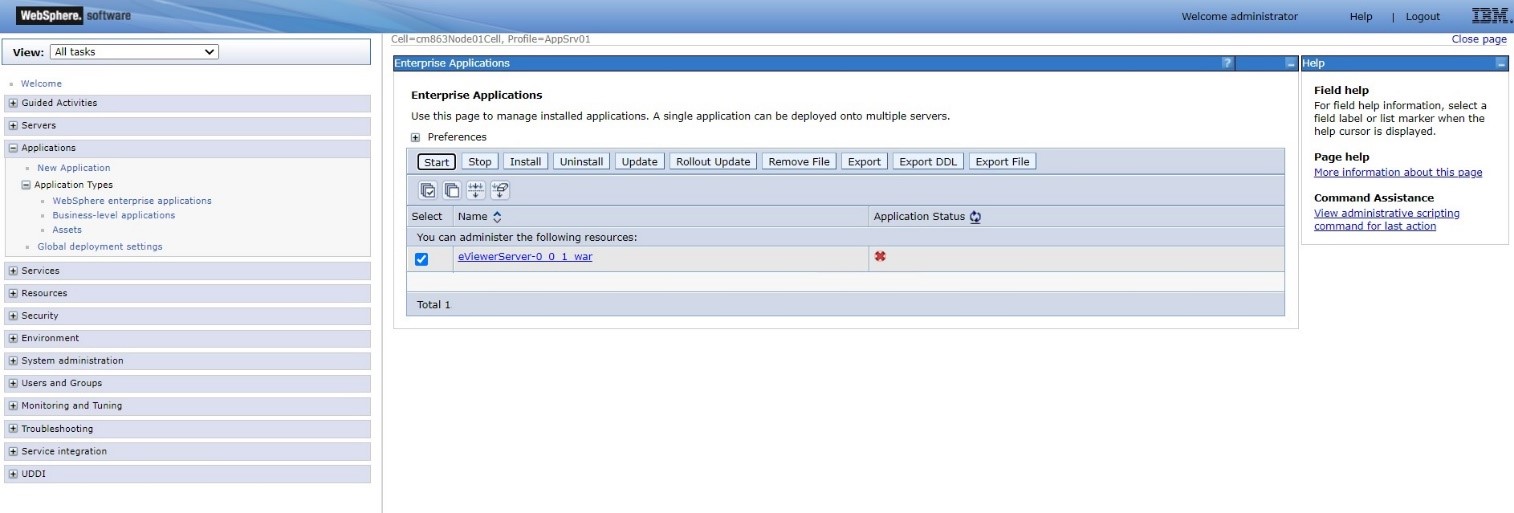Open the Assets navigation link
The image size is (1514, 513).
click(67, 230)
